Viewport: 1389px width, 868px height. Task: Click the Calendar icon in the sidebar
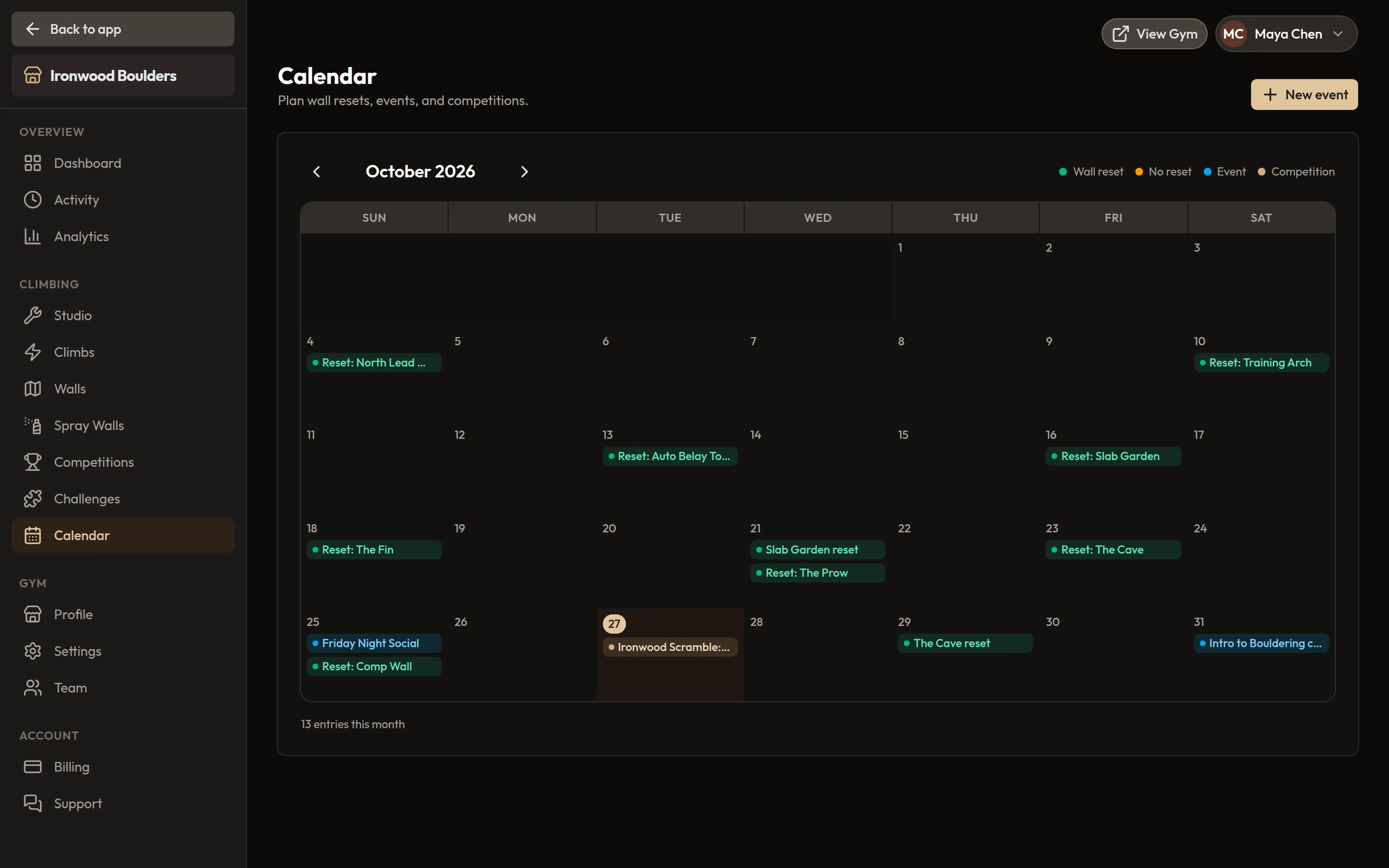(33, 536)
